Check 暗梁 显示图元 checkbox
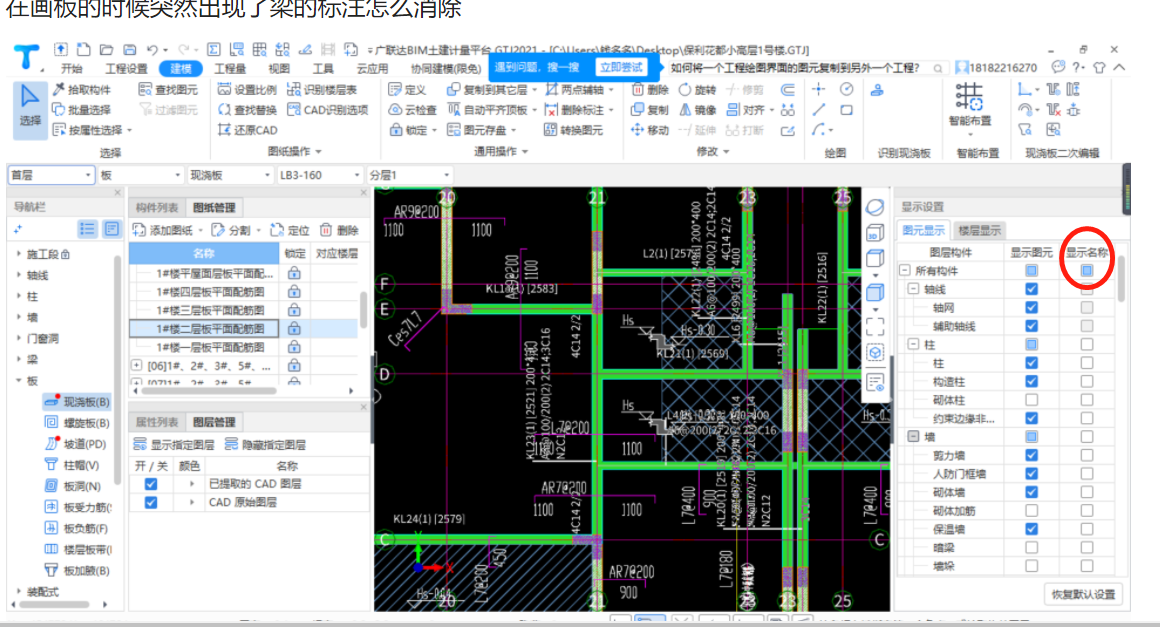Viewport: 1160px width, 627px height. [1031, 548]
